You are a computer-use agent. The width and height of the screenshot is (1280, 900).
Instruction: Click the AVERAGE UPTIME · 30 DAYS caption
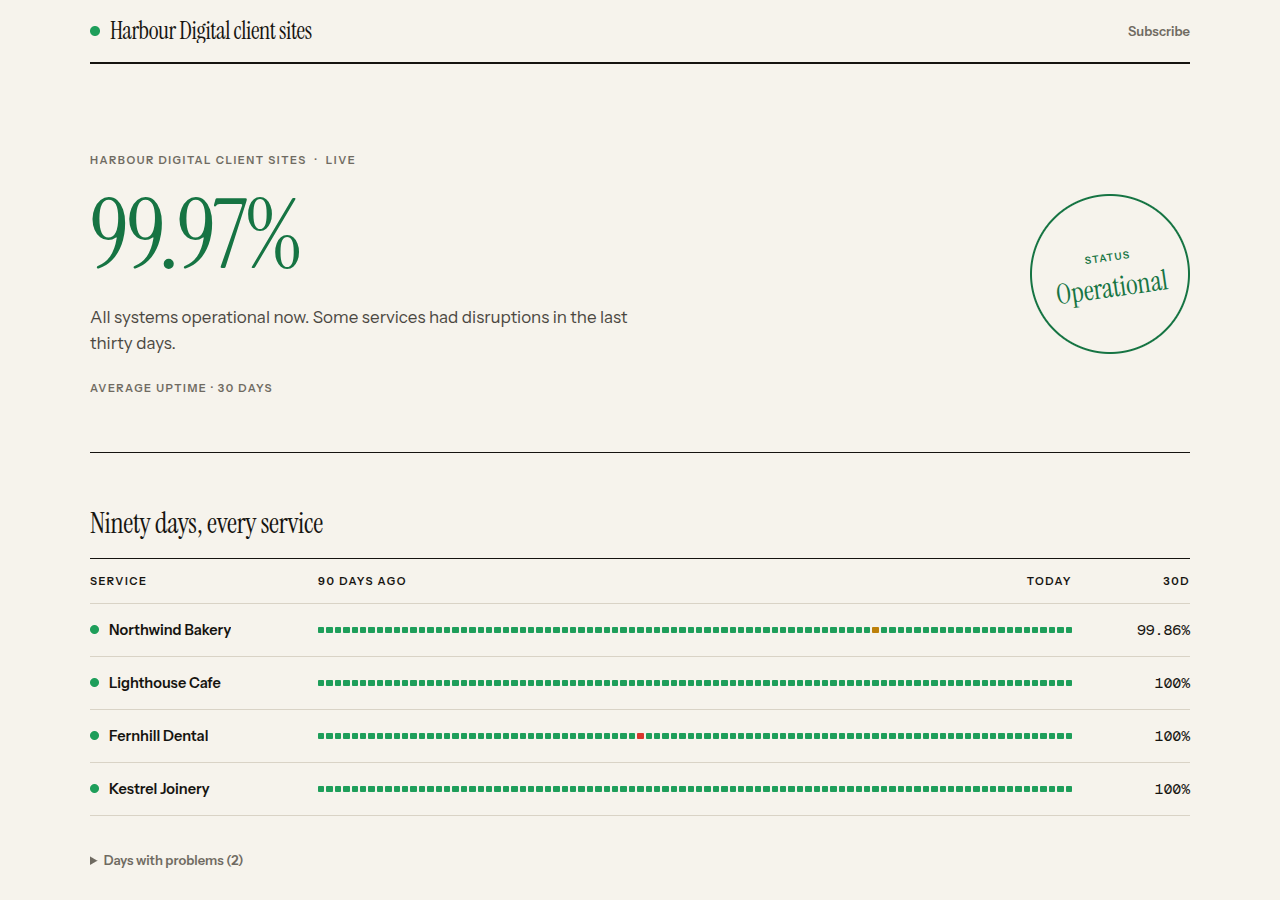click(x=181, y=388)
